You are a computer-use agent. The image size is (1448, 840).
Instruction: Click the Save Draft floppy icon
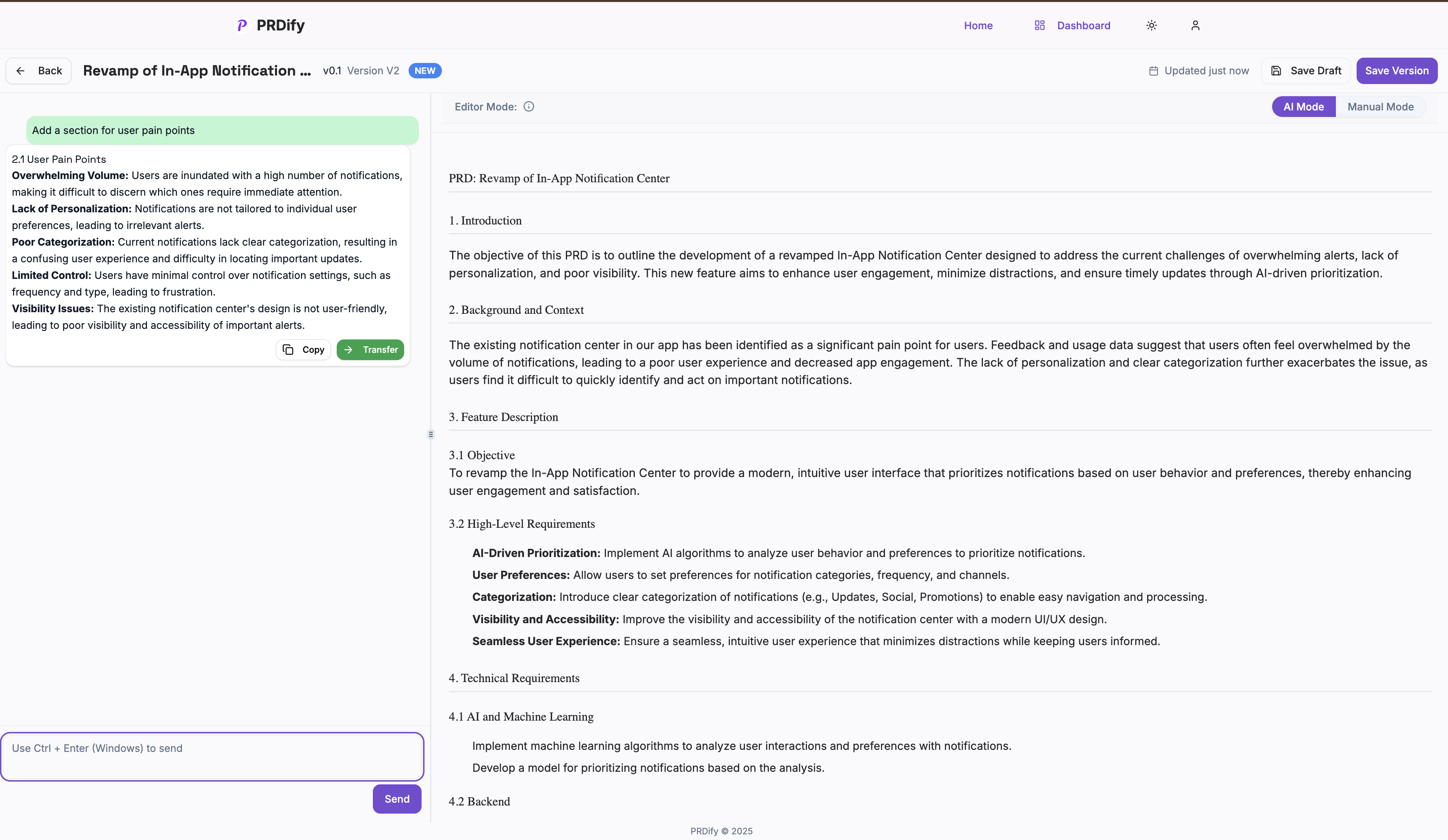point(1276,71)
